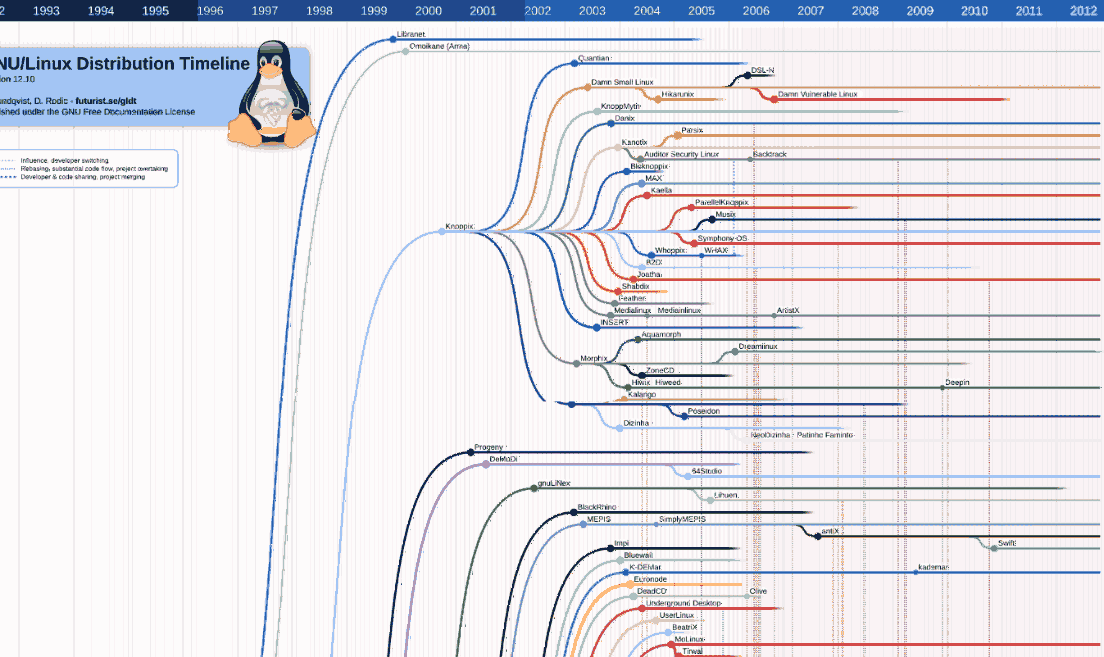Select the 2005 year label
The height and width of the screenshot is (657, 1104).
[701, 11]
